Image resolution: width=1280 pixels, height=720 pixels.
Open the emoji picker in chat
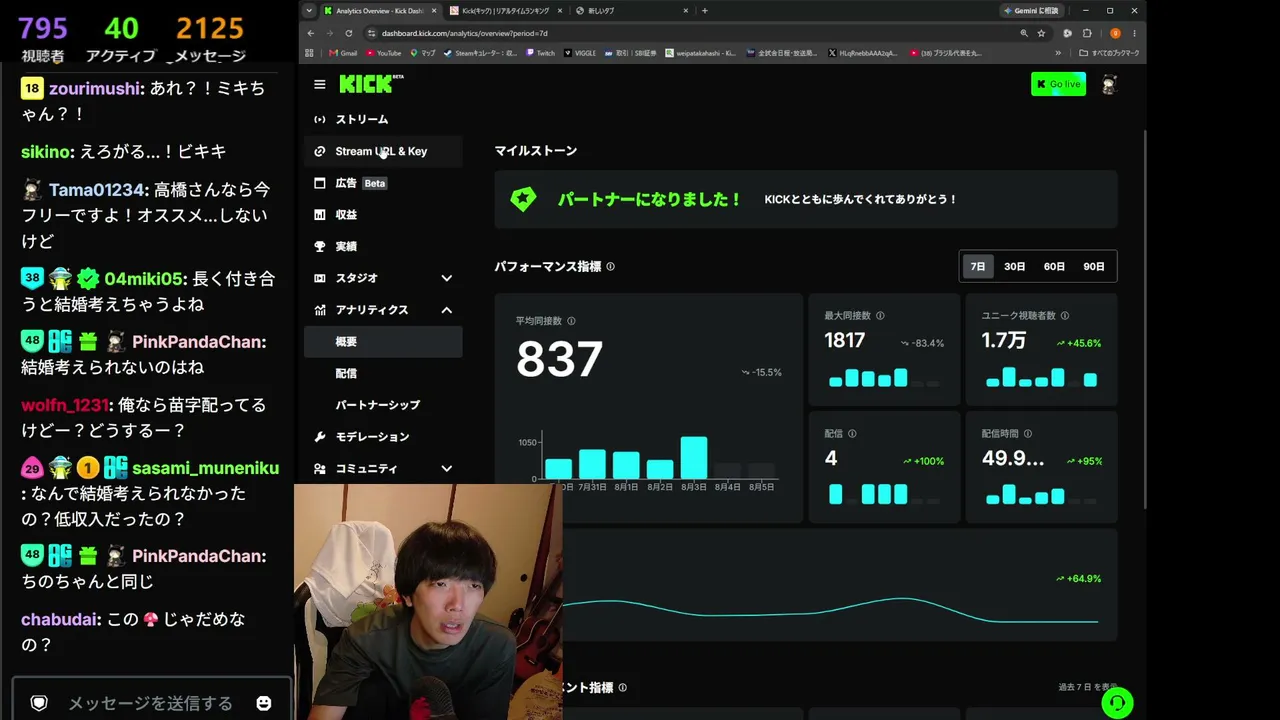[264, 703]
